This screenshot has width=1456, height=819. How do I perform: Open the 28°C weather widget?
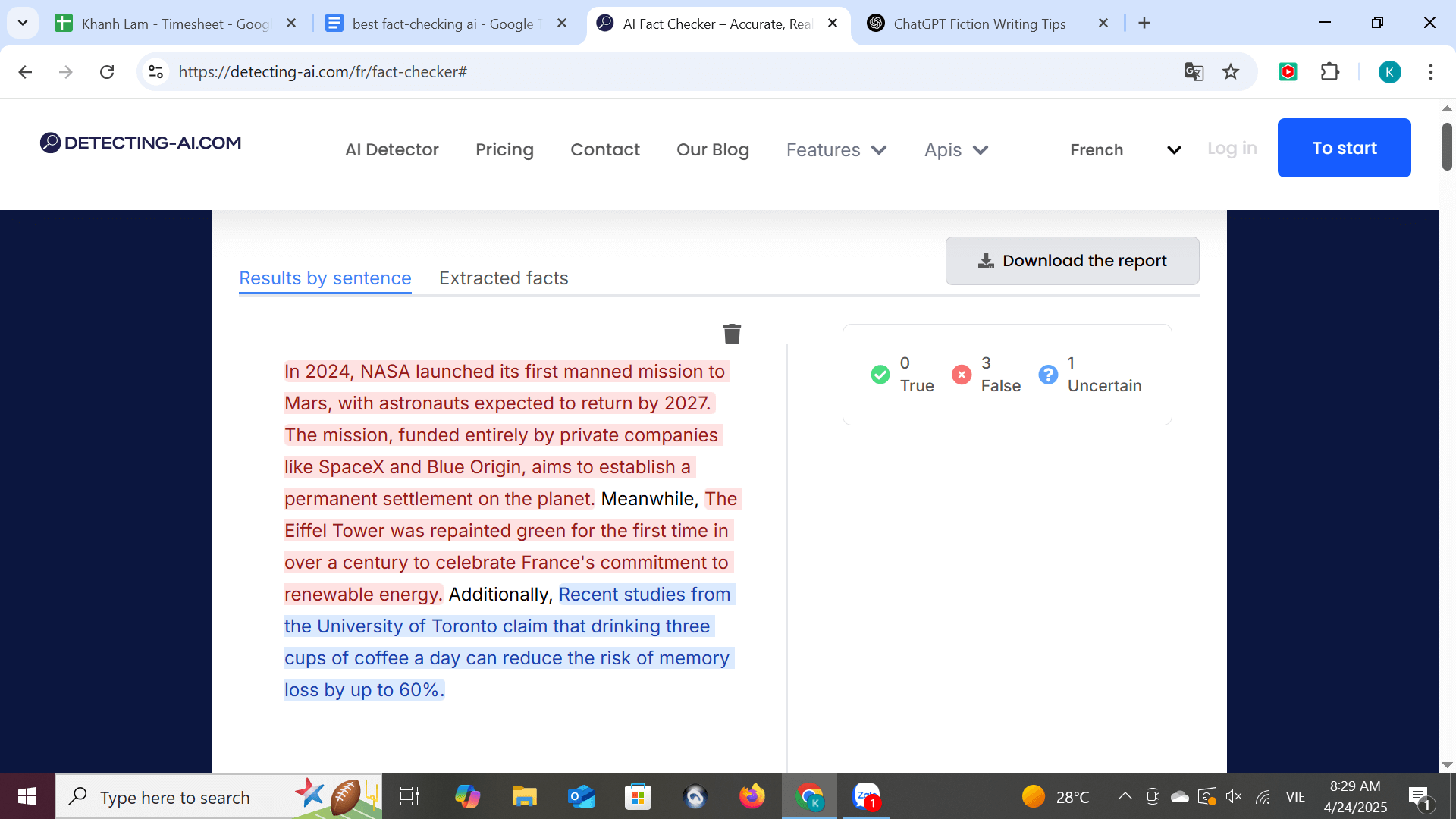(x=1056, y=797)
